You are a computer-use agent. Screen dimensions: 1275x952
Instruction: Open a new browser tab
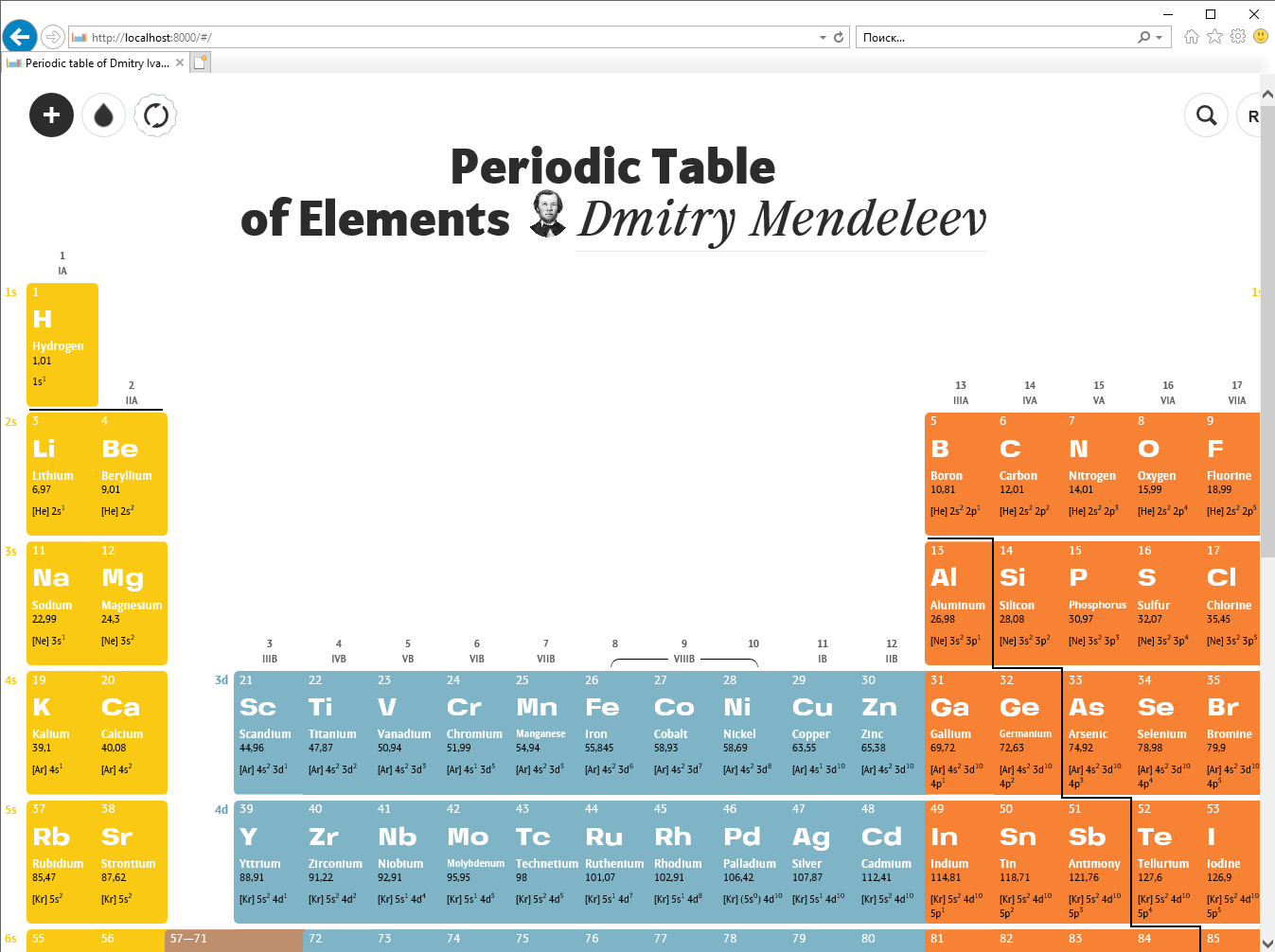[201, 62]
